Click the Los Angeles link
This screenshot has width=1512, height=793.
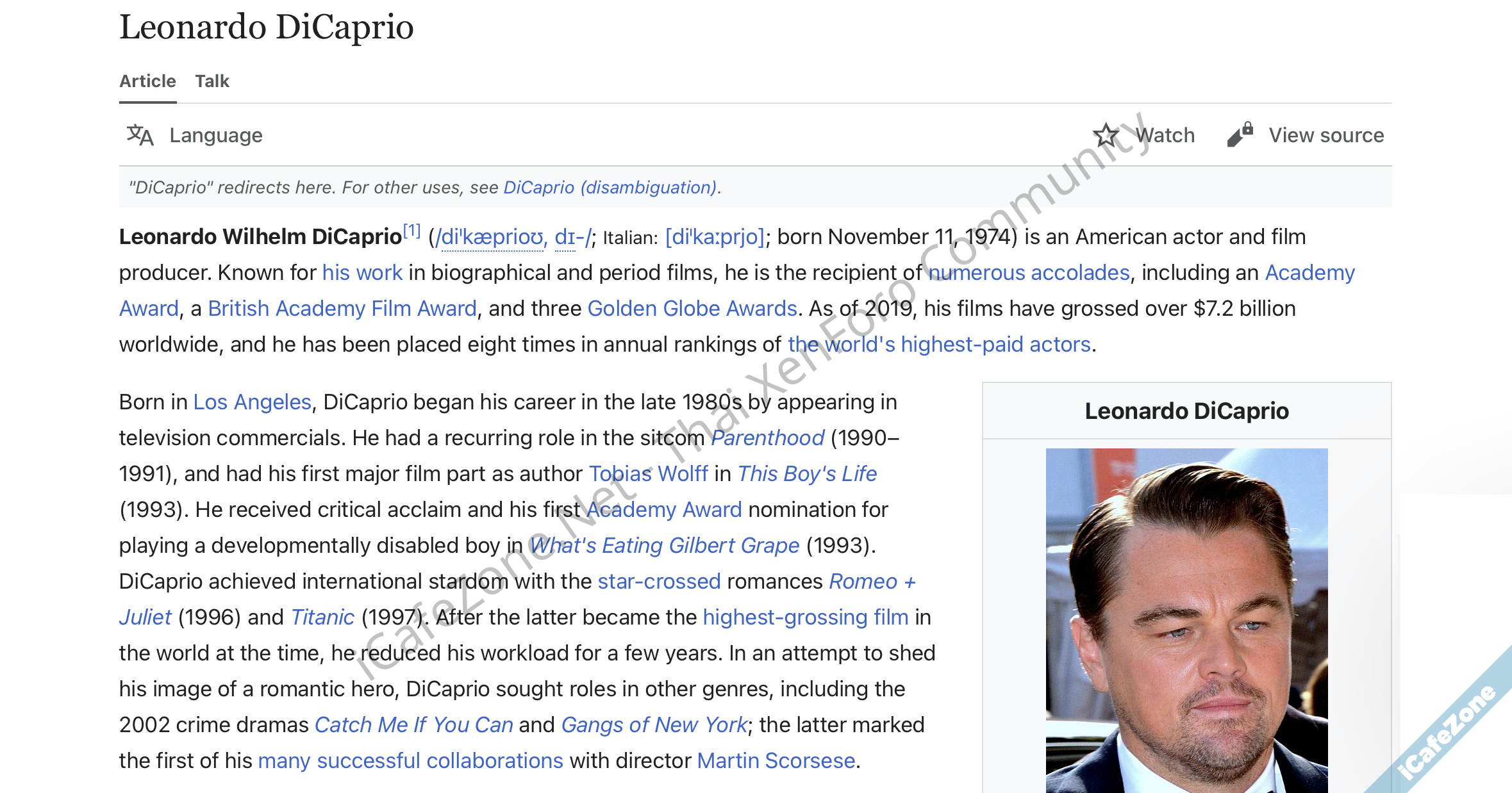251,402
